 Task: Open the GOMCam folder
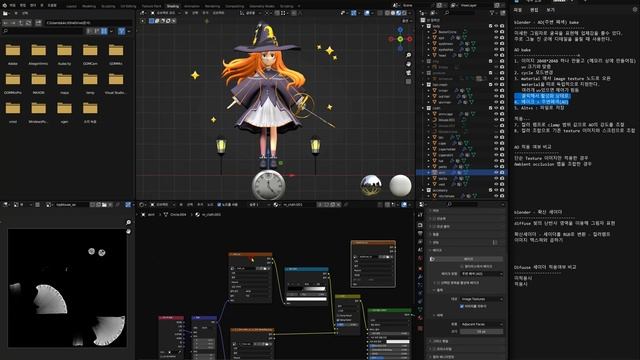(x=90, y=54)
